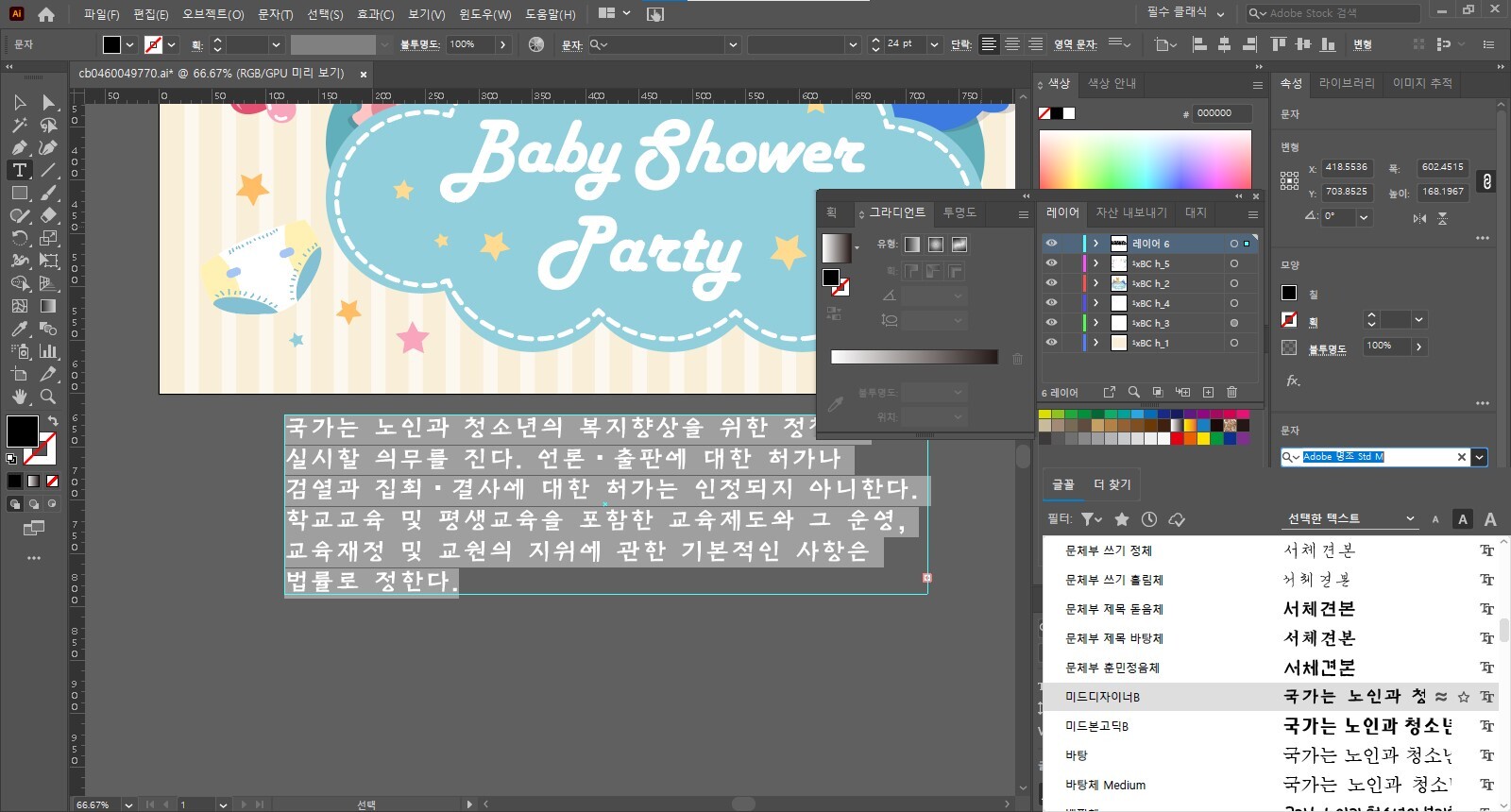Image resolution: width=1511 pixels, height=812 pixels.
Task: Choose the Zoom tool
Action: point(48,397)
